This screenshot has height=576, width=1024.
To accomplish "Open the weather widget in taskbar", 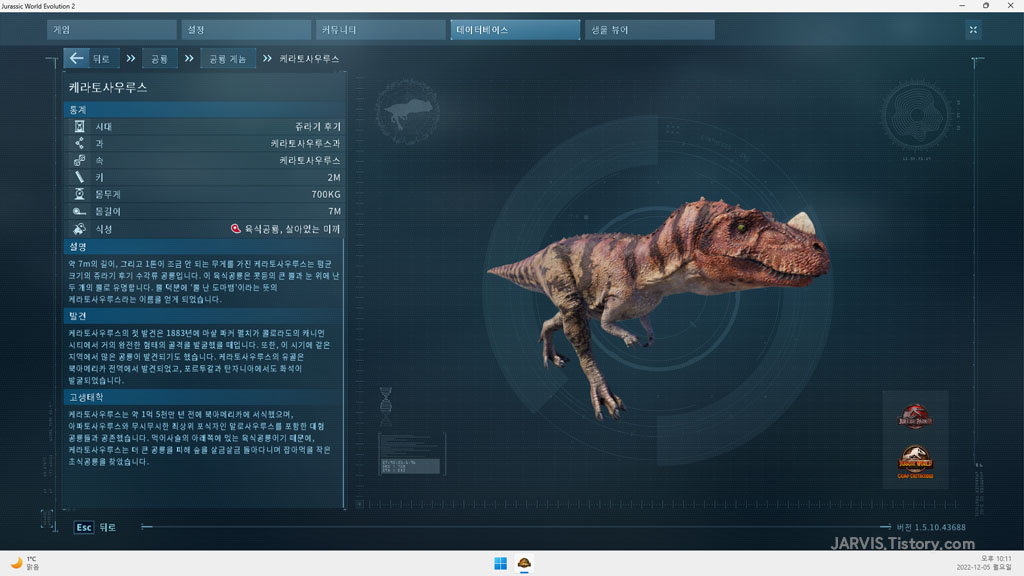I will (25, 563).
